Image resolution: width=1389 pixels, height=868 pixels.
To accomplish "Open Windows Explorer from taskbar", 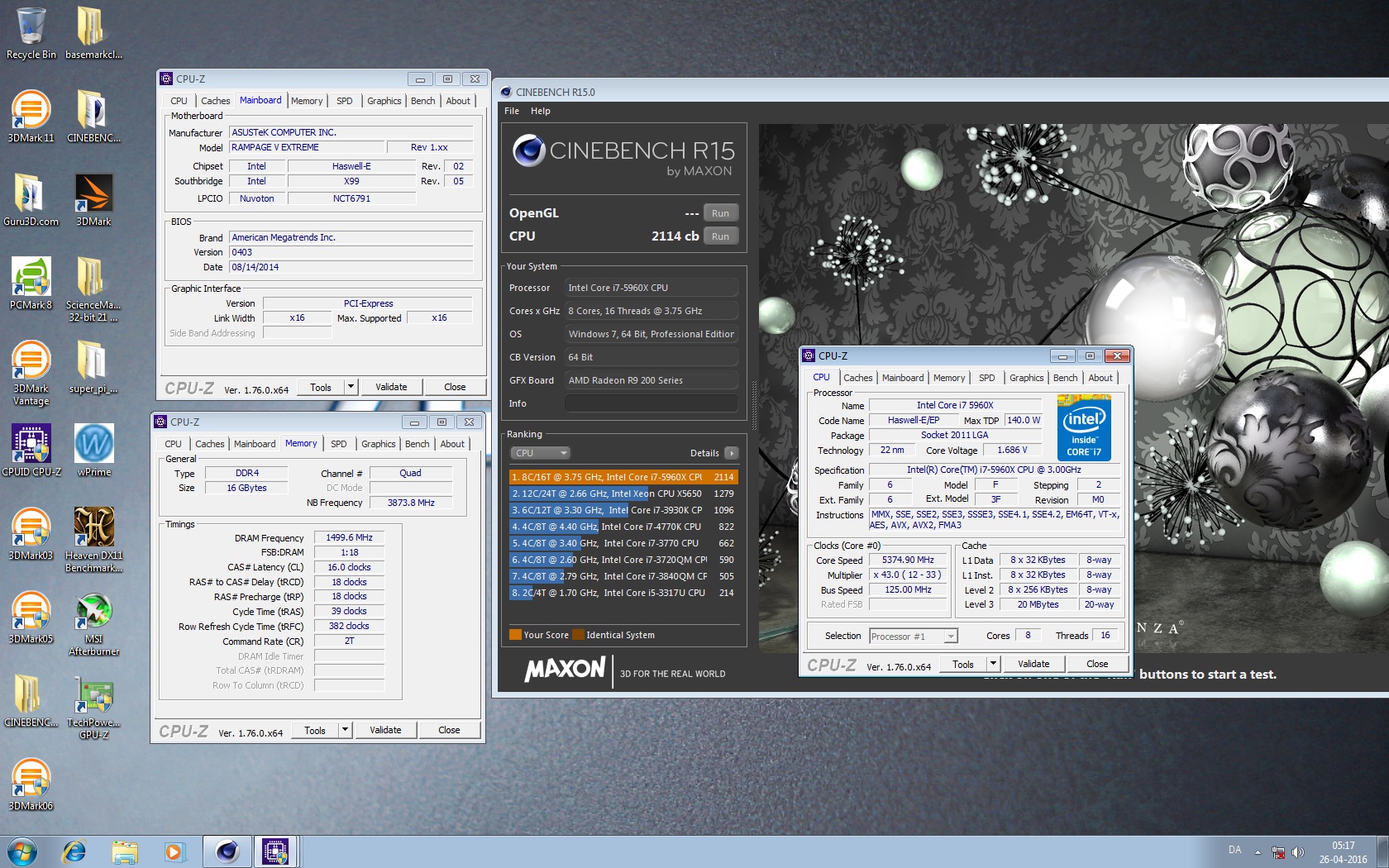I will click(125, 851).
